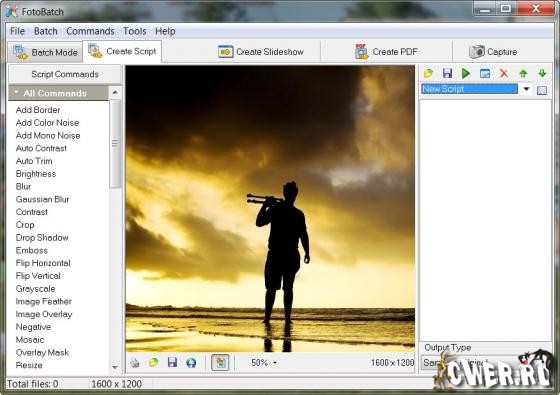The width and height of the screenshot is (560, 395).
Task: Switch to the Batch Mode tab
Action: (x=45, y=52)
